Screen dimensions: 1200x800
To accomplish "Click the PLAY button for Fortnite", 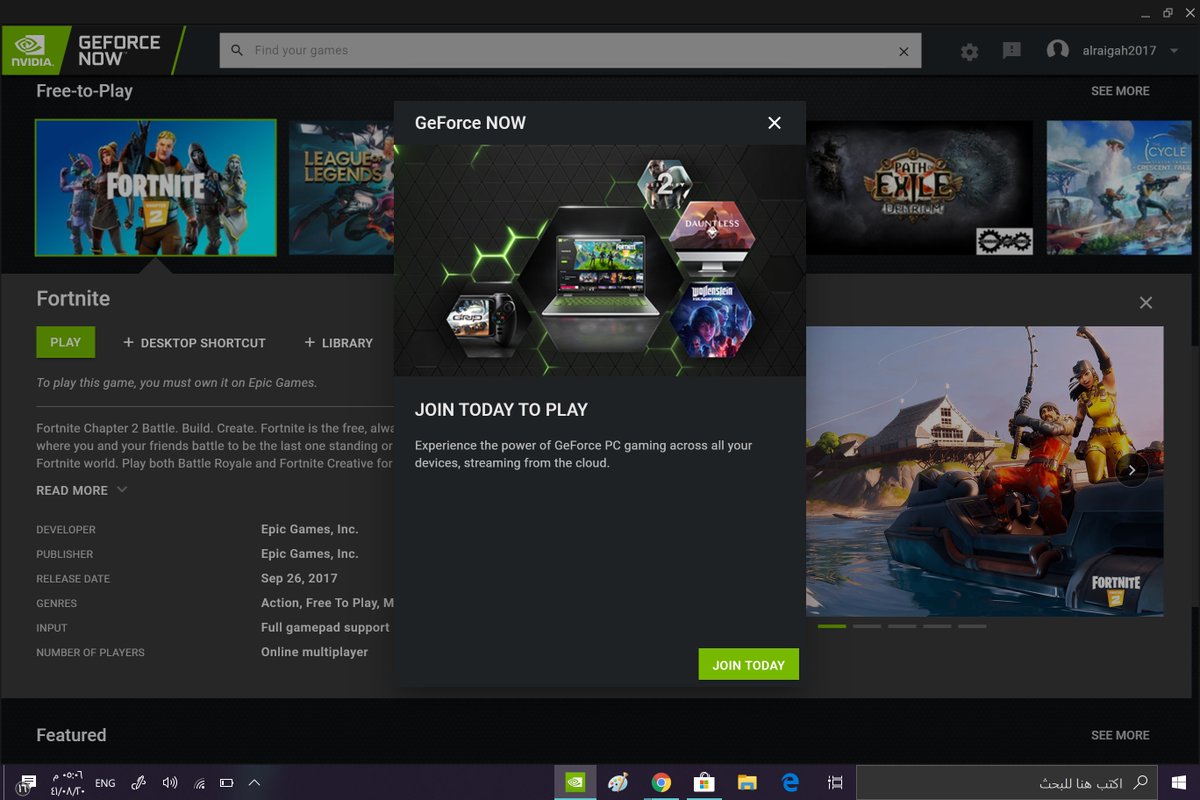I will (x=65, y=342).
